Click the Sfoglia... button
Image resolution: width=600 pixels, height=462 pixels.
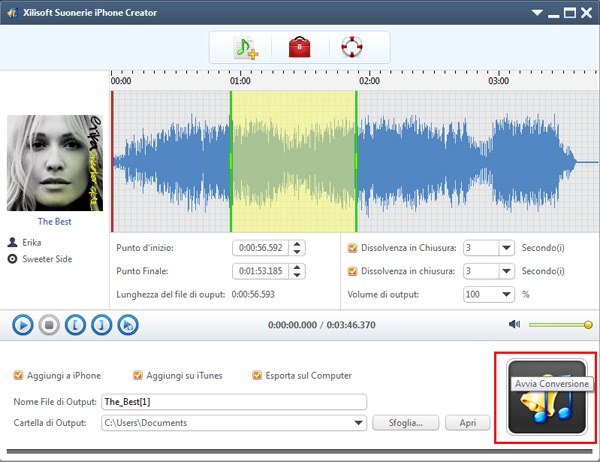pos(406,423)
